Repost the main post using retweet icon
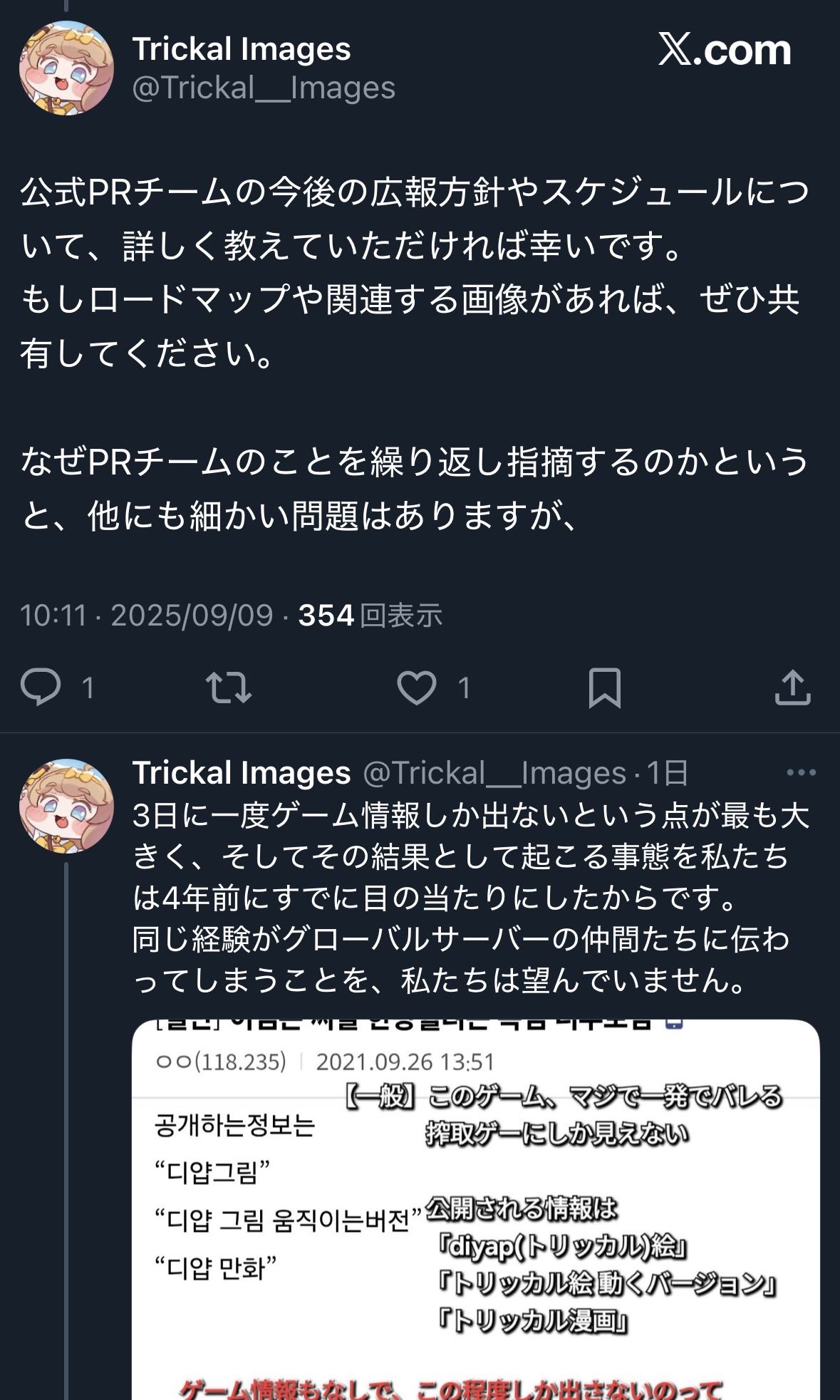The image size is (840, 1400). point(228,688)
